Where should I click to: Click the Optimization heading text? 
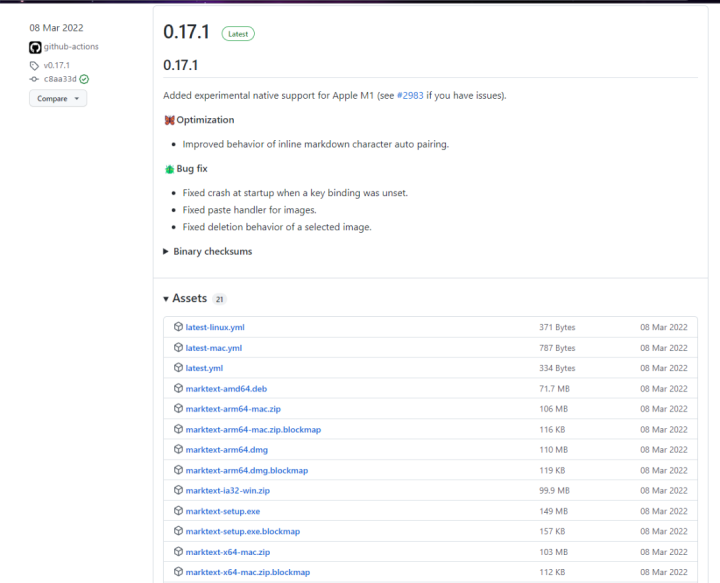pos(205,120)
